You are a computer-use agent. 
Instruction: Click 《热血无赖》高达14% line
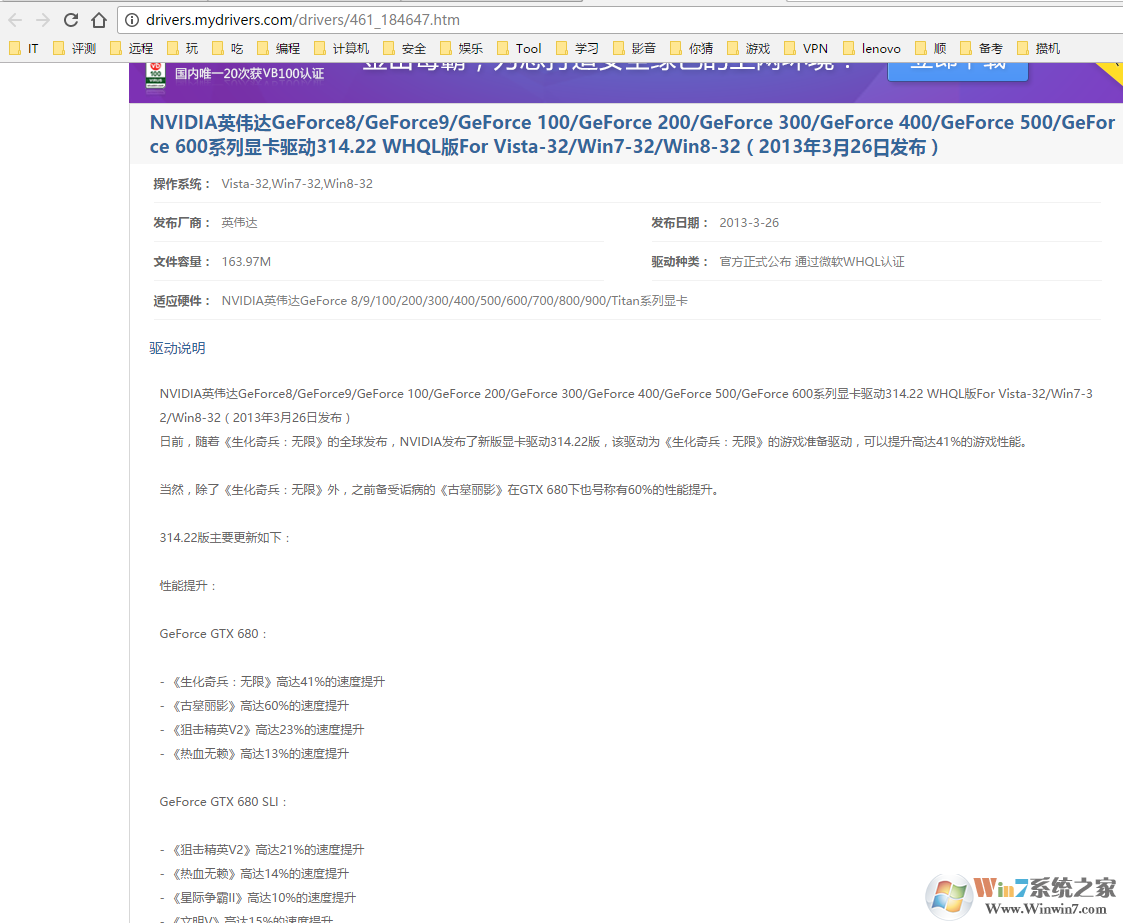pos(254,874)
